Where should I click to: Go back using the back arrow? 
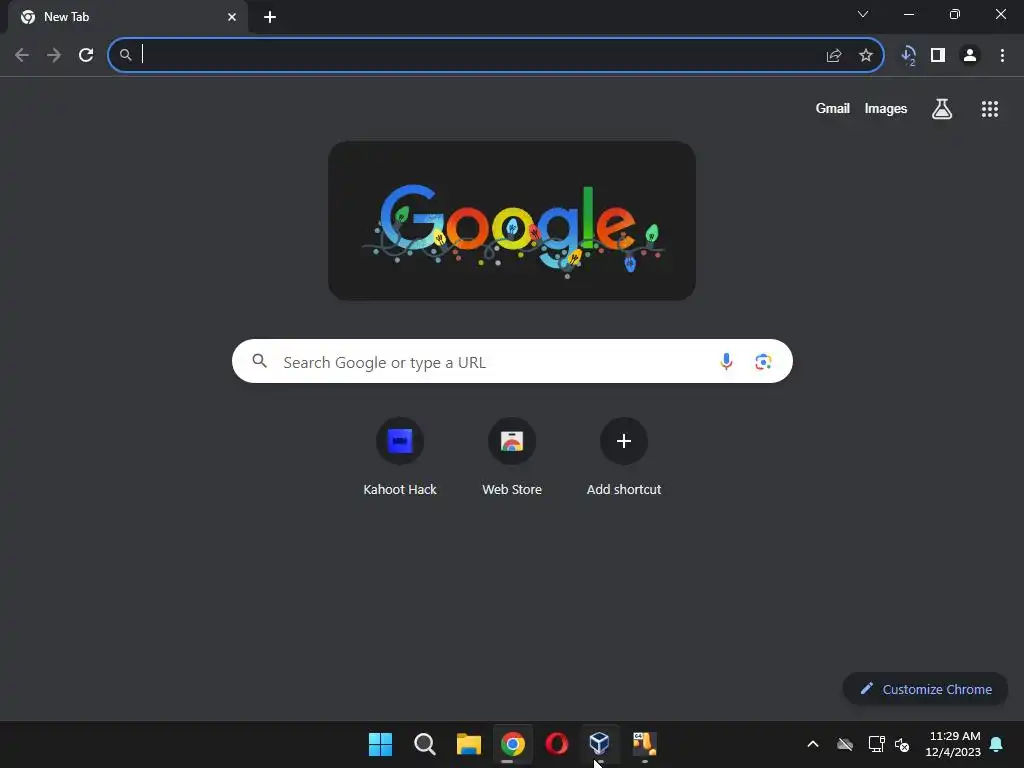pyautogui.click(x=22, y=56)
